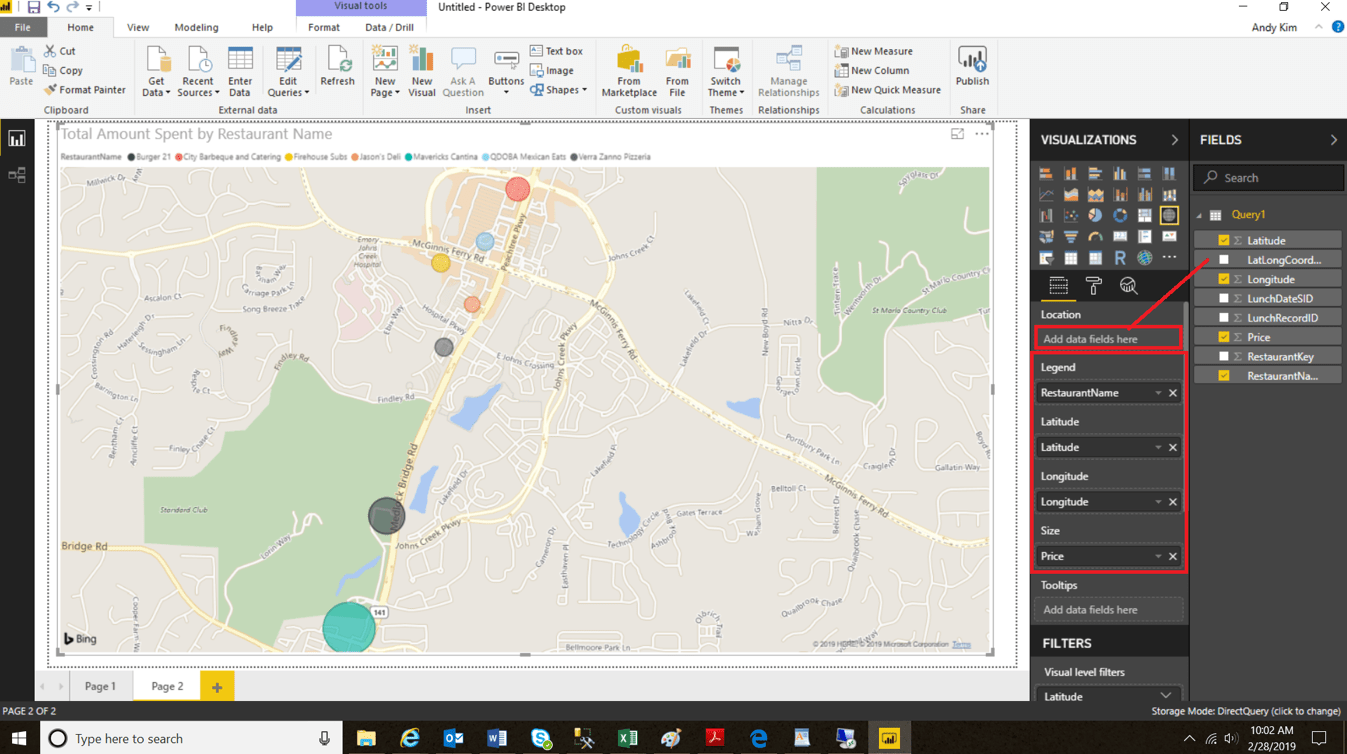Save the report using the title bar icon

click(33, 7)
